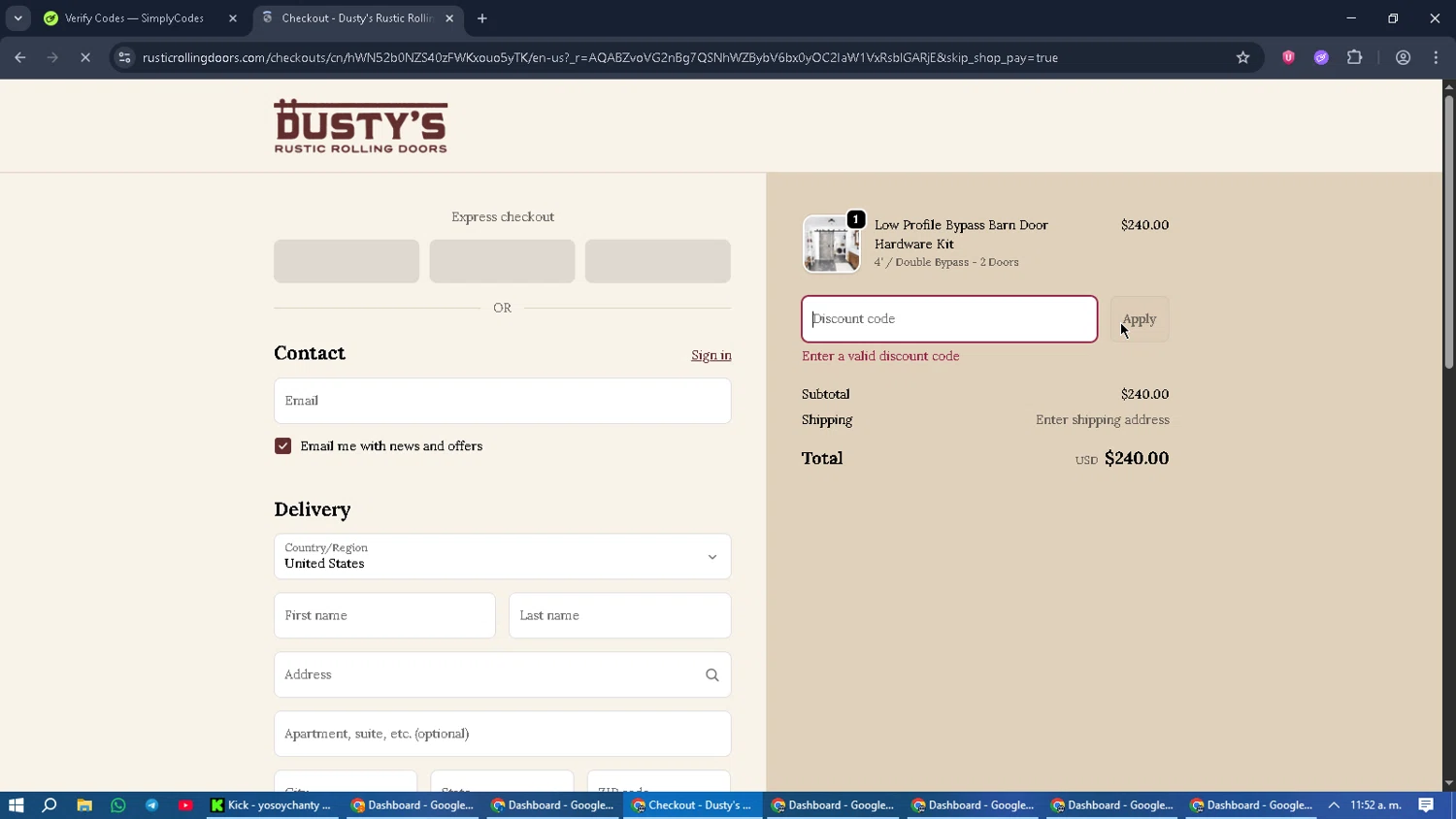The width and height of the screenshot is (1456, 819).
Task: Open the notification center icon
Action: 1426,804
